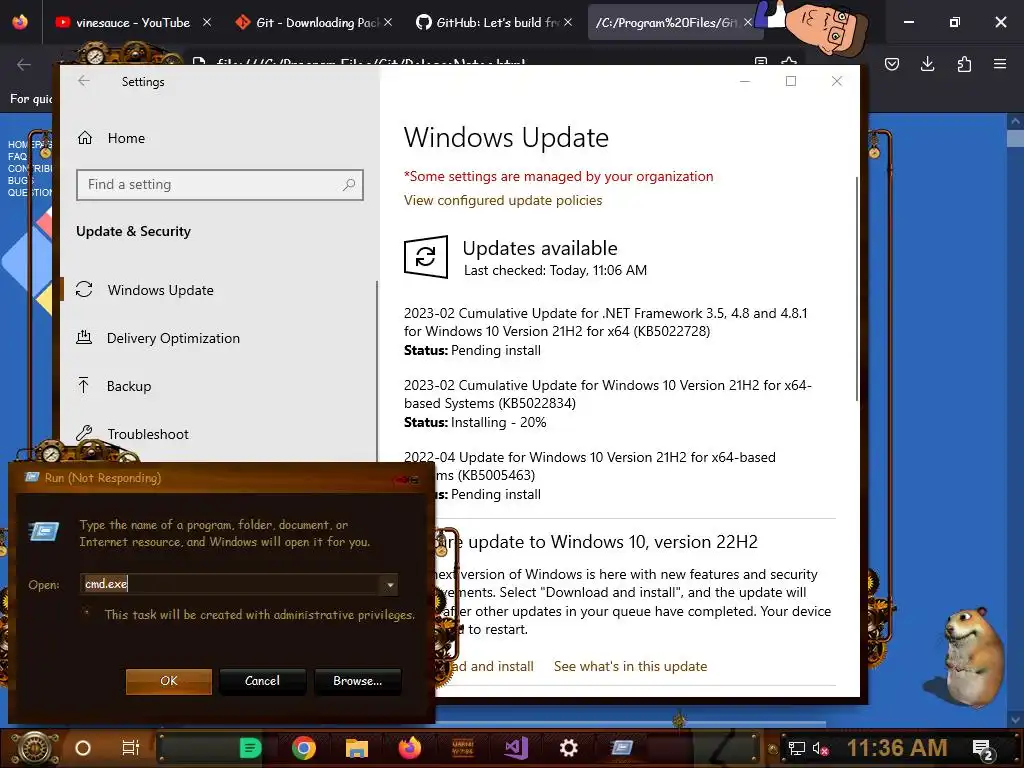The height and width of the screenshot is (768, 1024).
Task: Open File Explorer from the taskbar
Action: pos(357,748)
